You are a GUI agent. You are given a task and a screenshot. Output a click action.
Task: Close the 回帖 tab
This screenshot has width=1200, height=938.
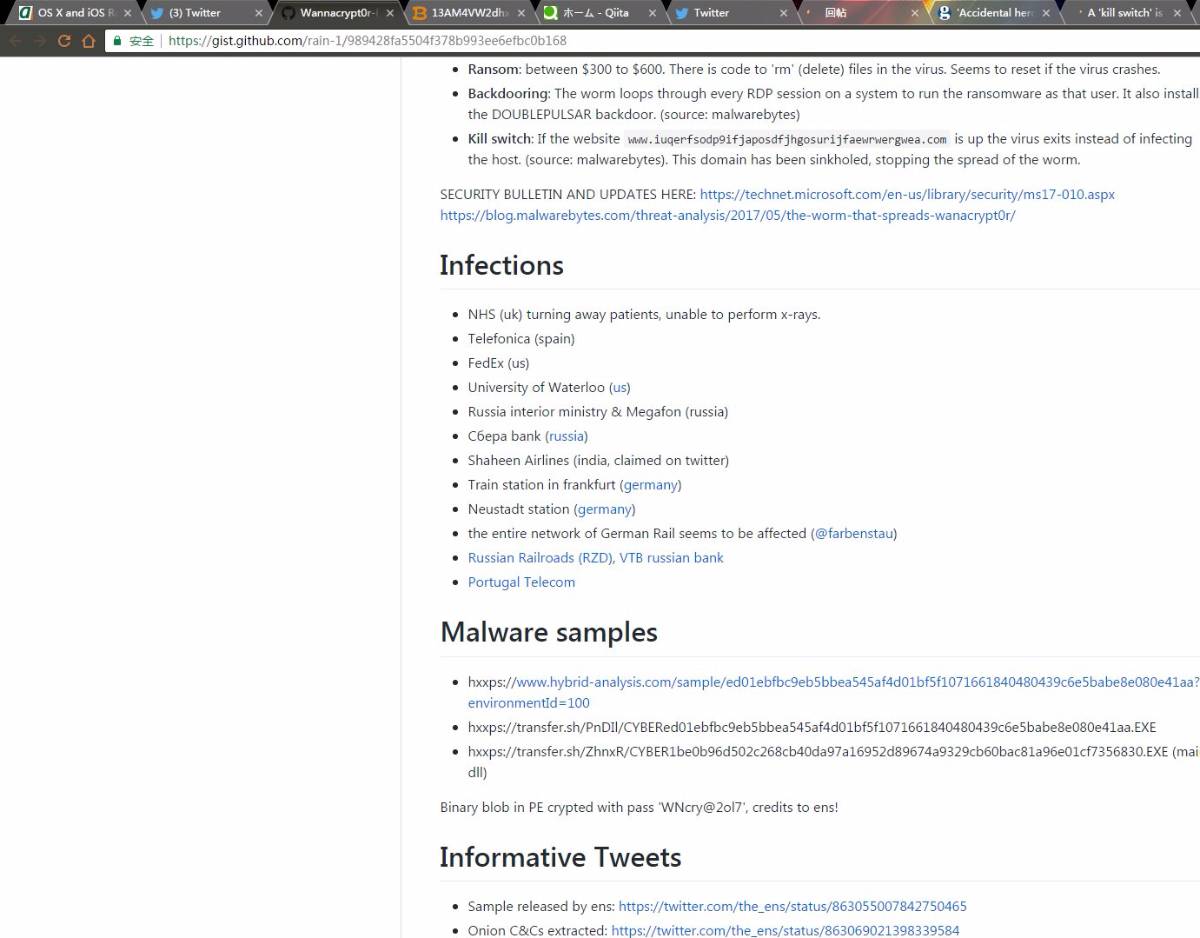coord(914,13)
